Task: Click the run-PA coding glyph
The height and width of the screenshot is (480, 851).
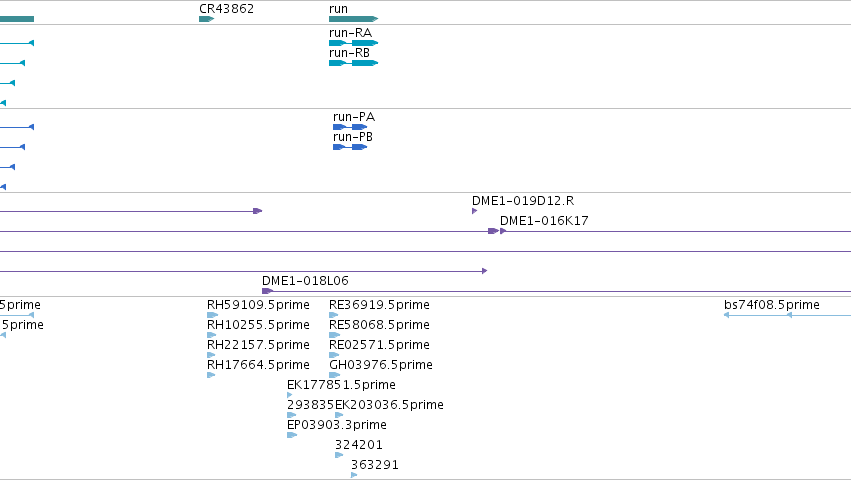Action: pos(350,127)
